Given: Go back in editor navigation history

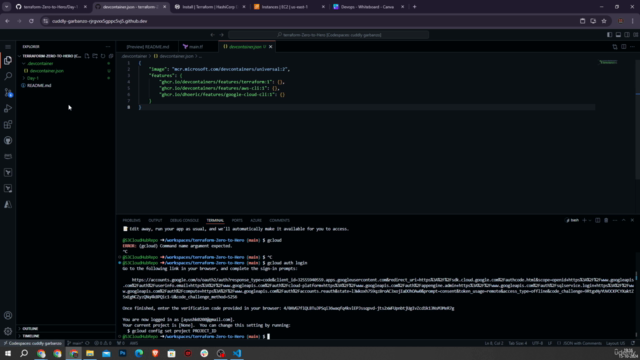Looking at the screenshot, I should click(x=212, y=35).
